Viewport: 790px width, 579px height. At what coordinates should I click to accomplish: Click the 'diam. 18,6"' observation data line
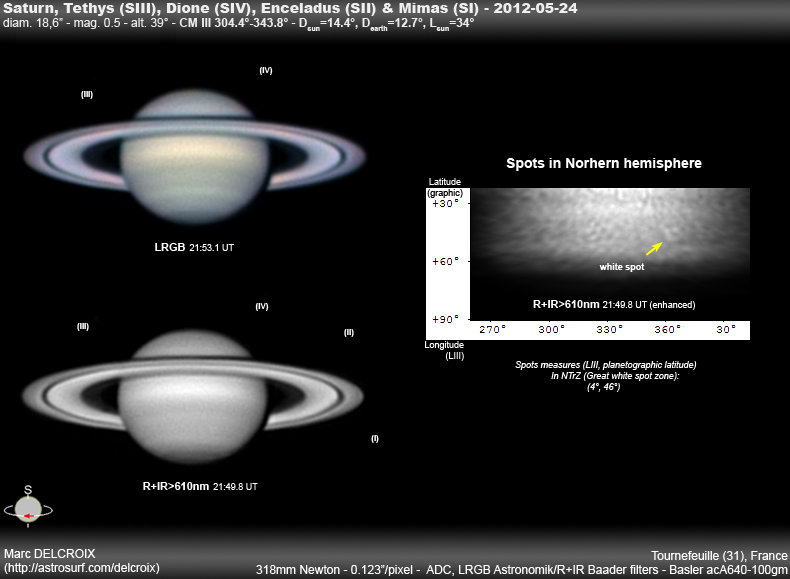pyautogui.click(x=239, y=24)
